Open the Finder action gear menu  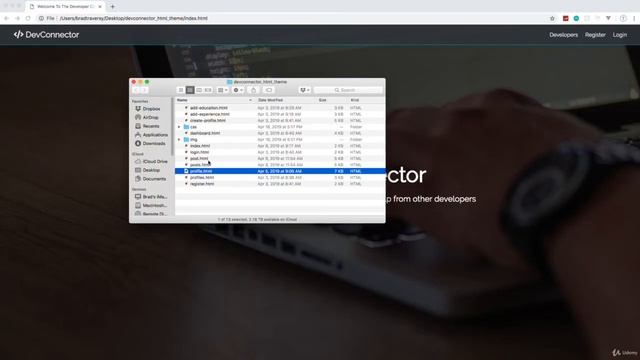pyautogui.click(x=238, y=90)
